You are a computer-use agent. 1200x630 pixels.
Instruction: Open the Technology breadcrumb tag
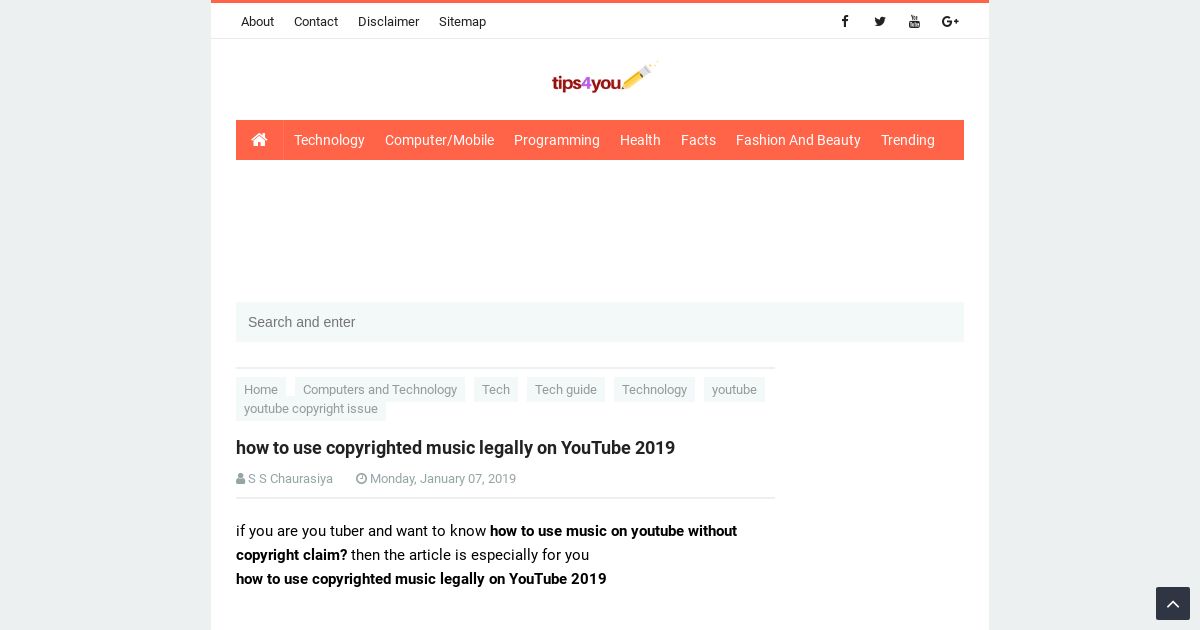tap(654, 390)
